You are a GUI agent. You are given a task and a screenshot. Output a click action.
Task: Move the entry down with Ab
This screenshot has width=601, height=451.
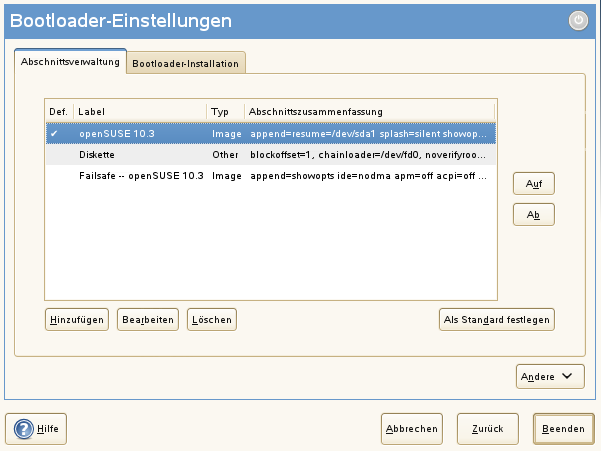click(533, 214)
